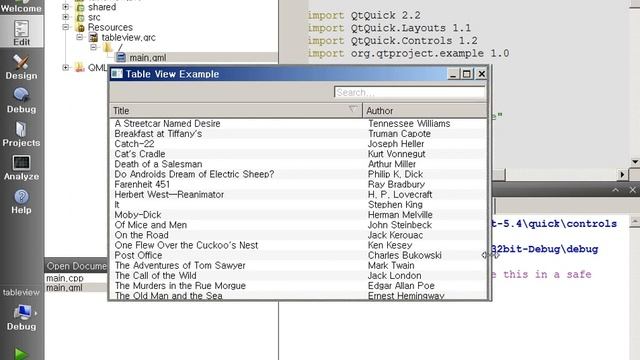Click author cell 'Edgar Allan Poe'

click(401, 286)
